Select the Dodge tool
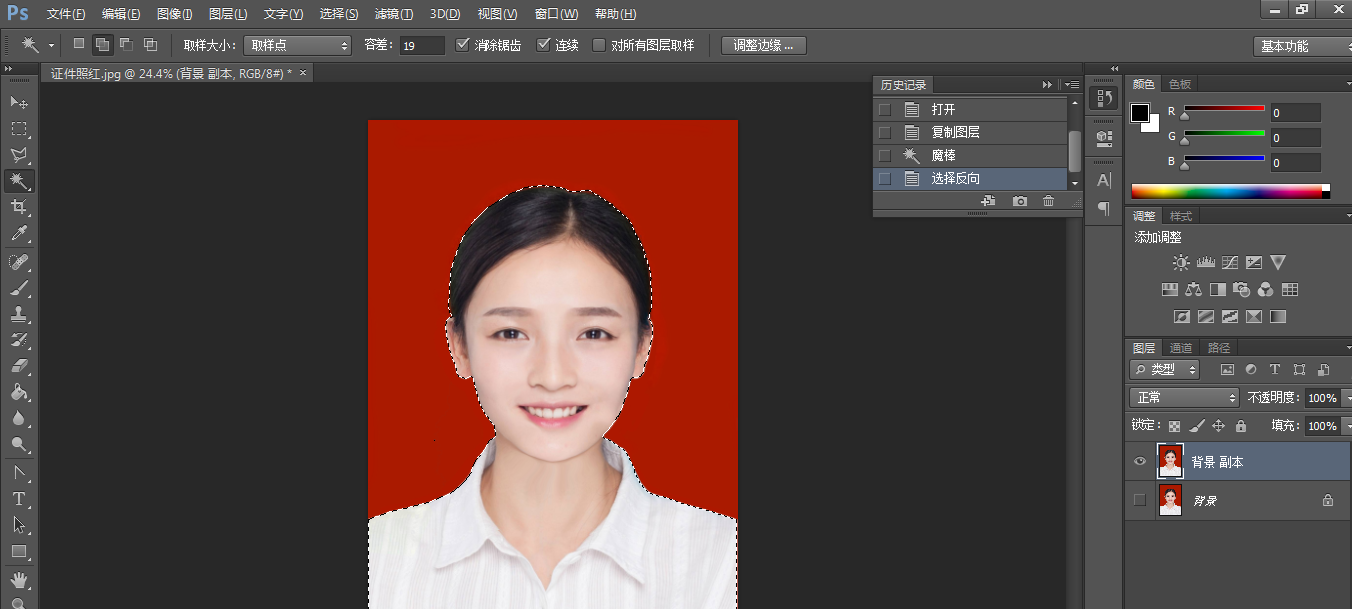Image resolution: width=1352 pixels, height=609 pixels. [19, 444]
